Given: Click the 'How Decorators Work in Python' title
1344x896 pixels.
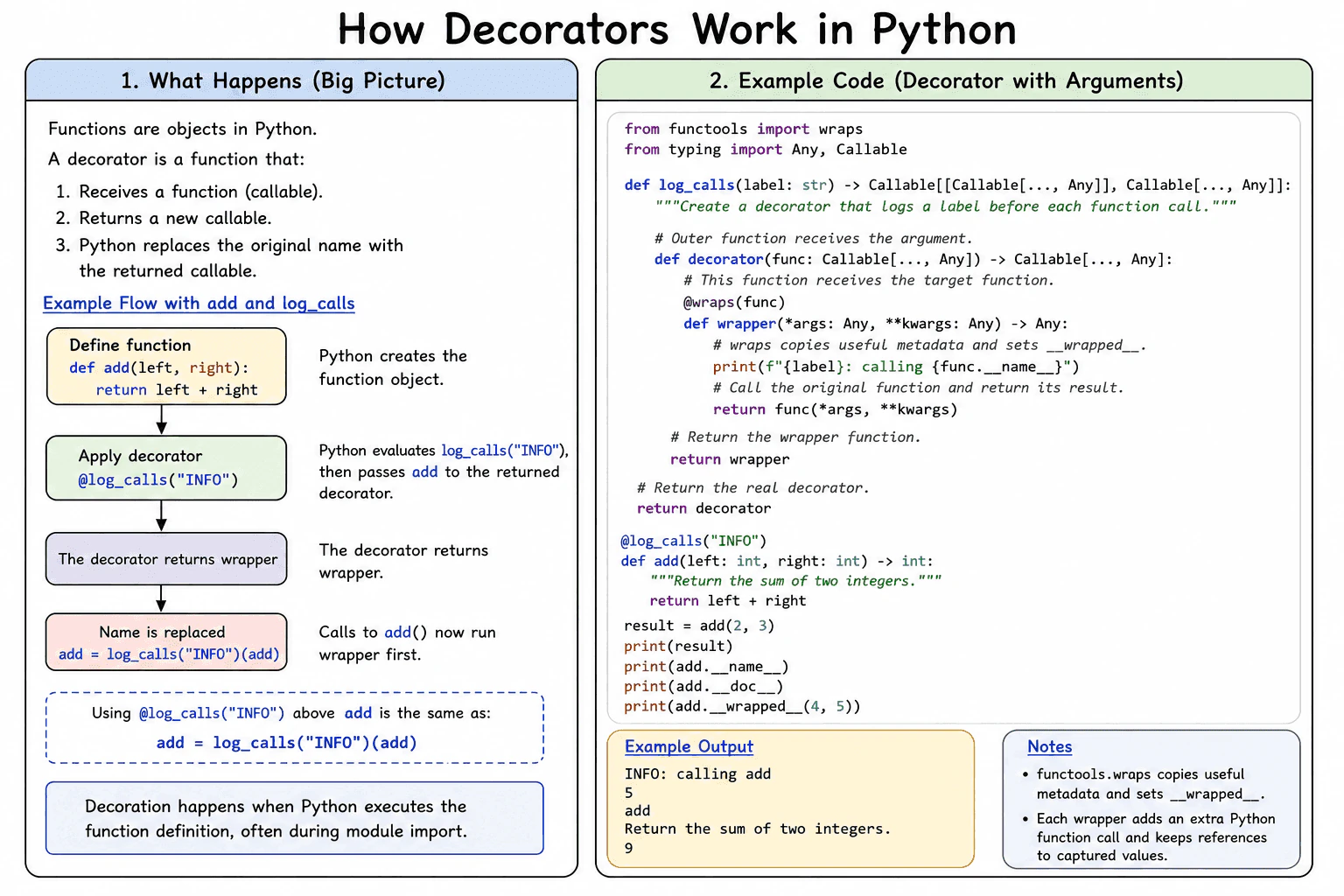Looking at the screenshot, I should (x=677, y=30).
